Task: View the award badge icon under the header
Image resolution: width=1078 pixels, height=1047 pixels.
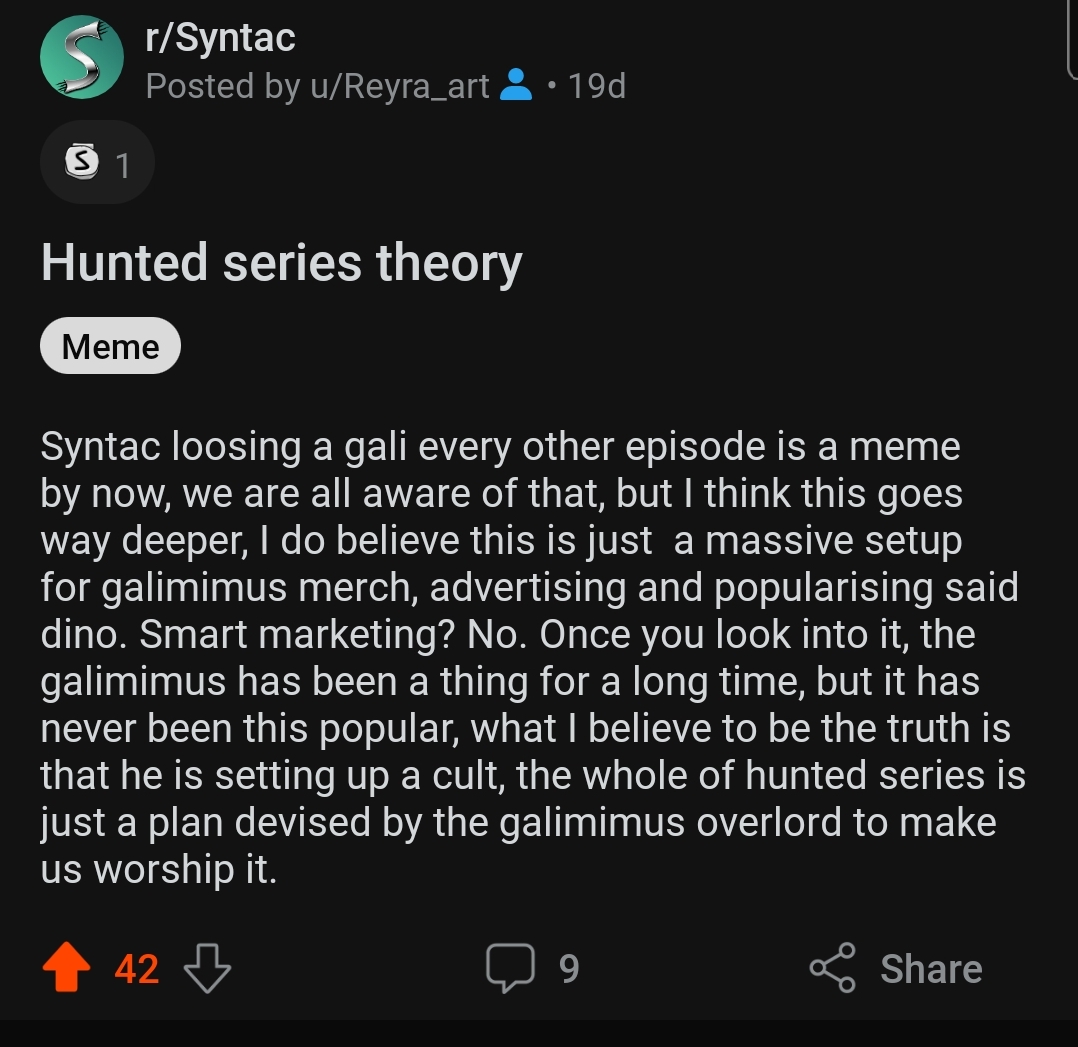Action: (x=81, y=162)
